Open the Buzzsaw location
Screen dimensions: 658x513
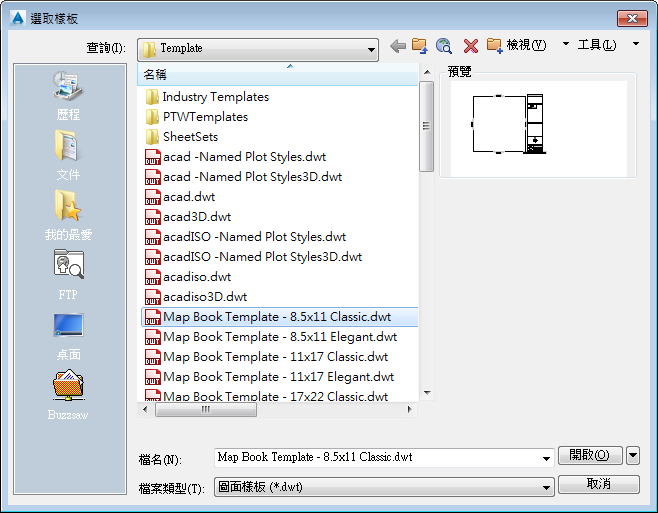68,395
